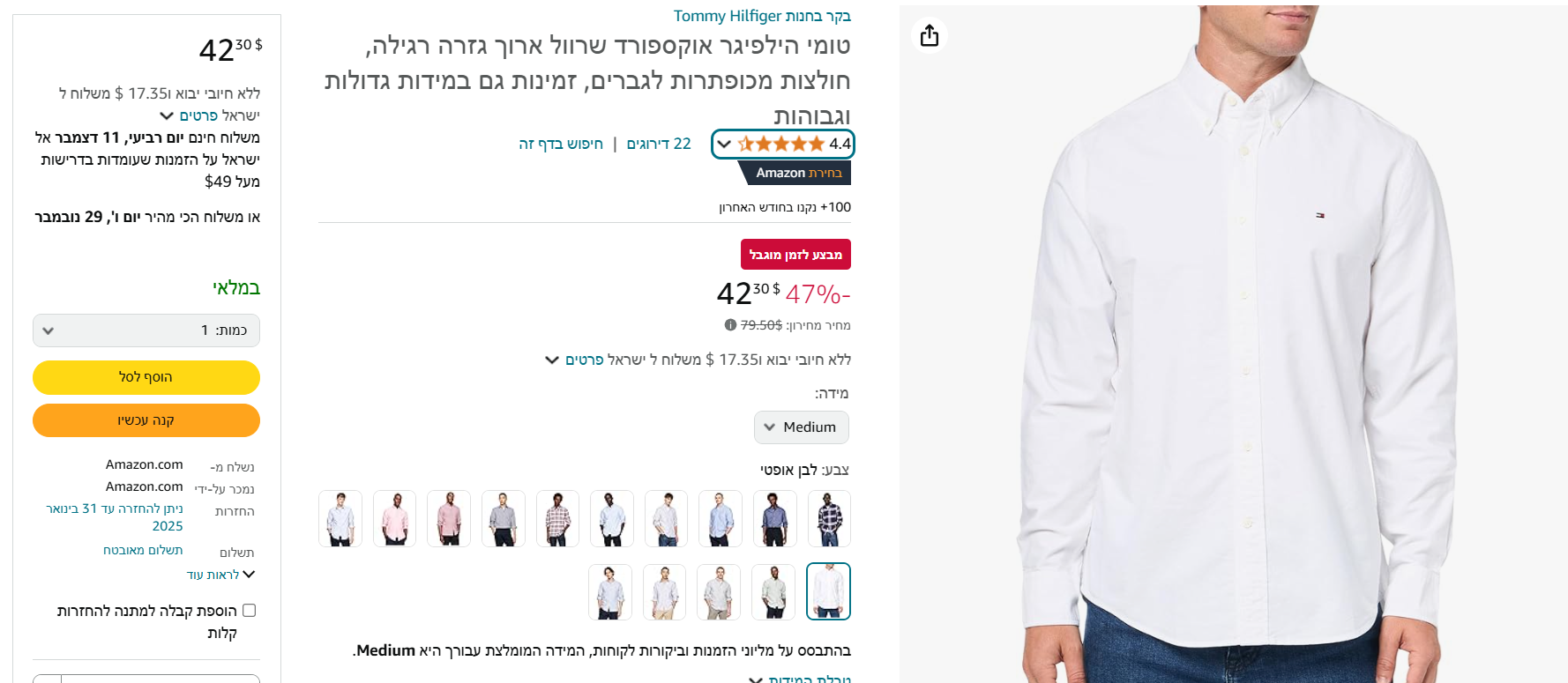Select the selected white Oxford shirt swatch
The height and width of the screenshot is (683, 1568).
tap(829, 591)
